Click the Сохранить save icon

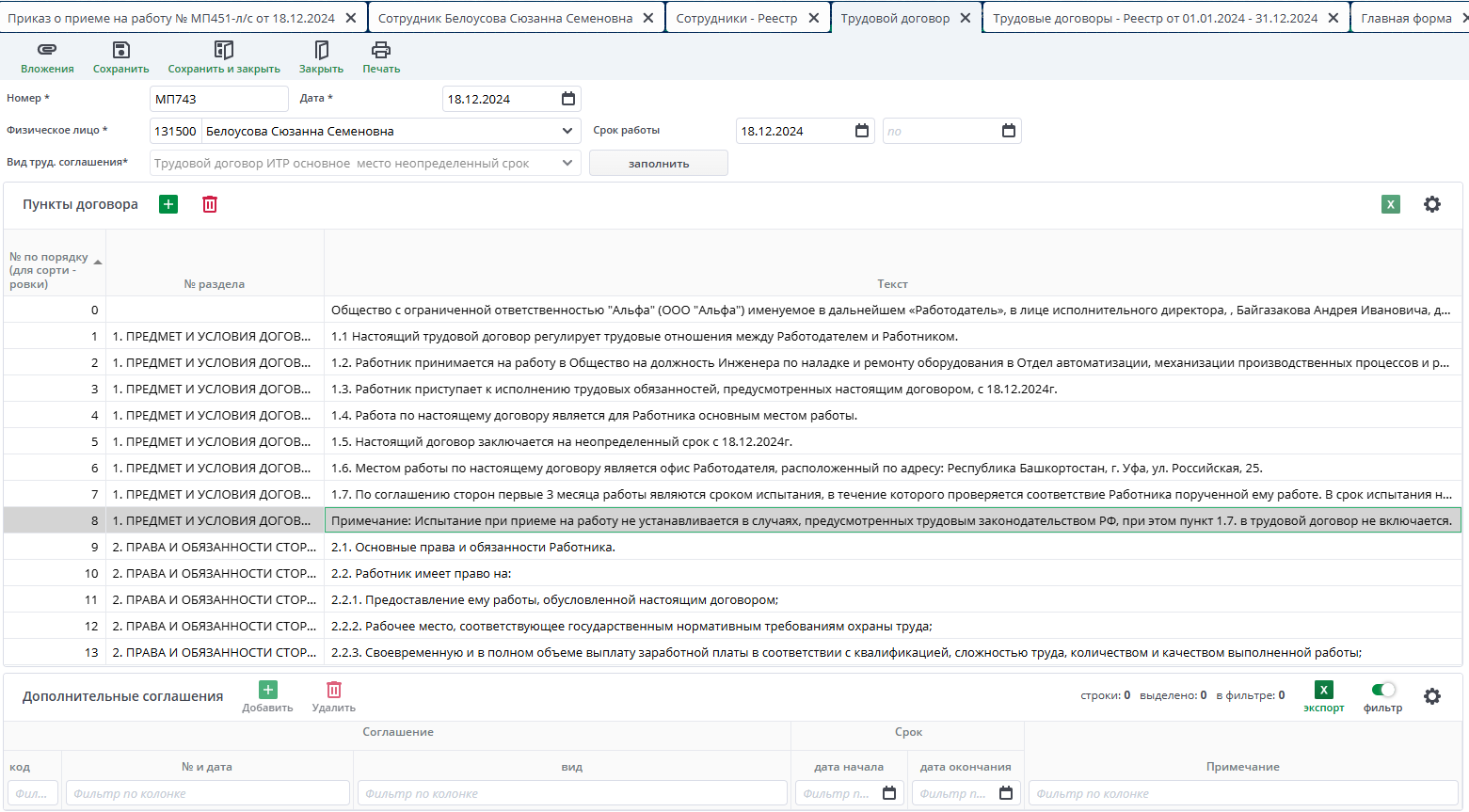click(x=120, y=51)
